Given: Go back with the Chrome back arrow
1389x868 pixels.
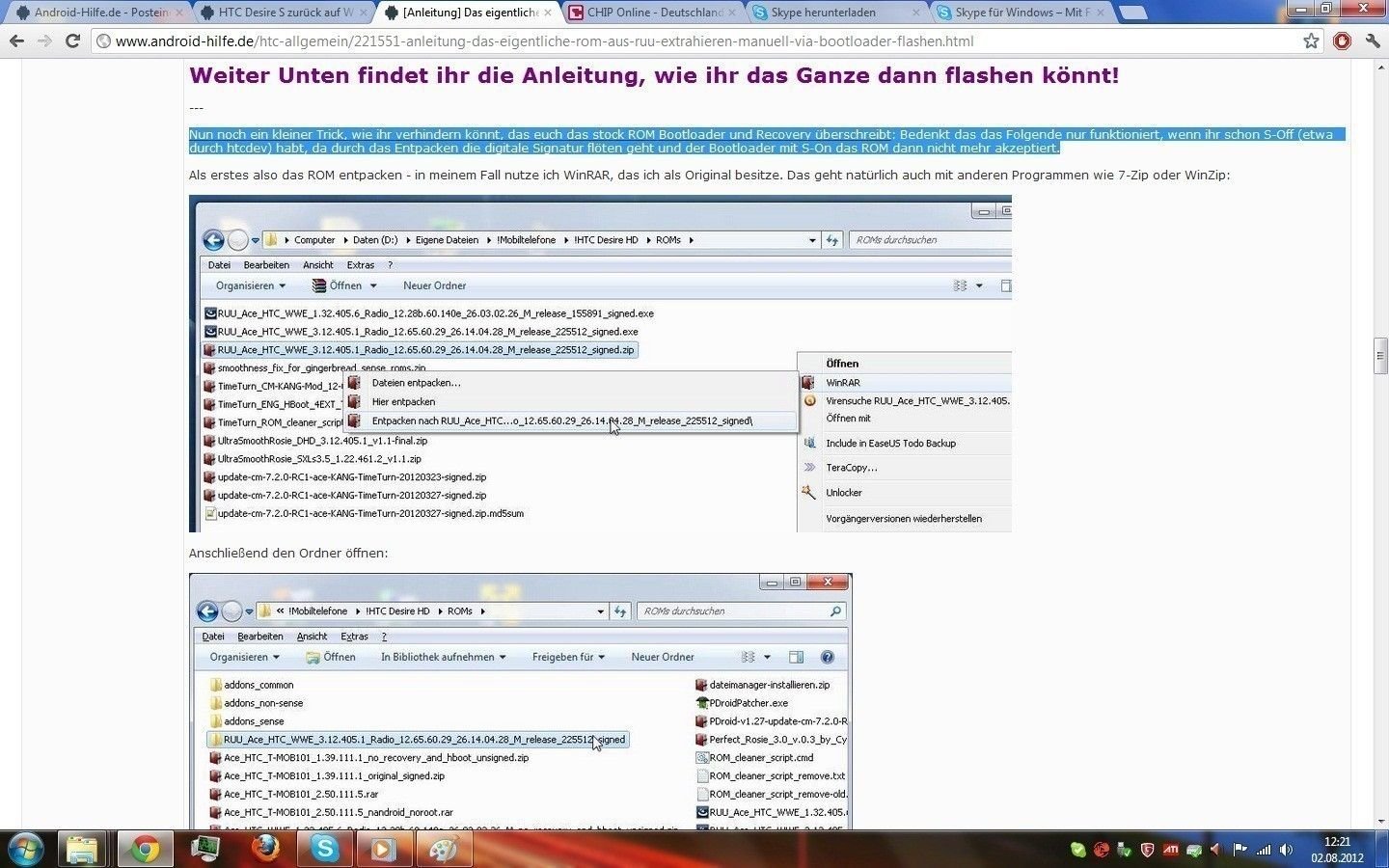Looking at the screenshot, I should pyautogui.click(x=16, y=41).
